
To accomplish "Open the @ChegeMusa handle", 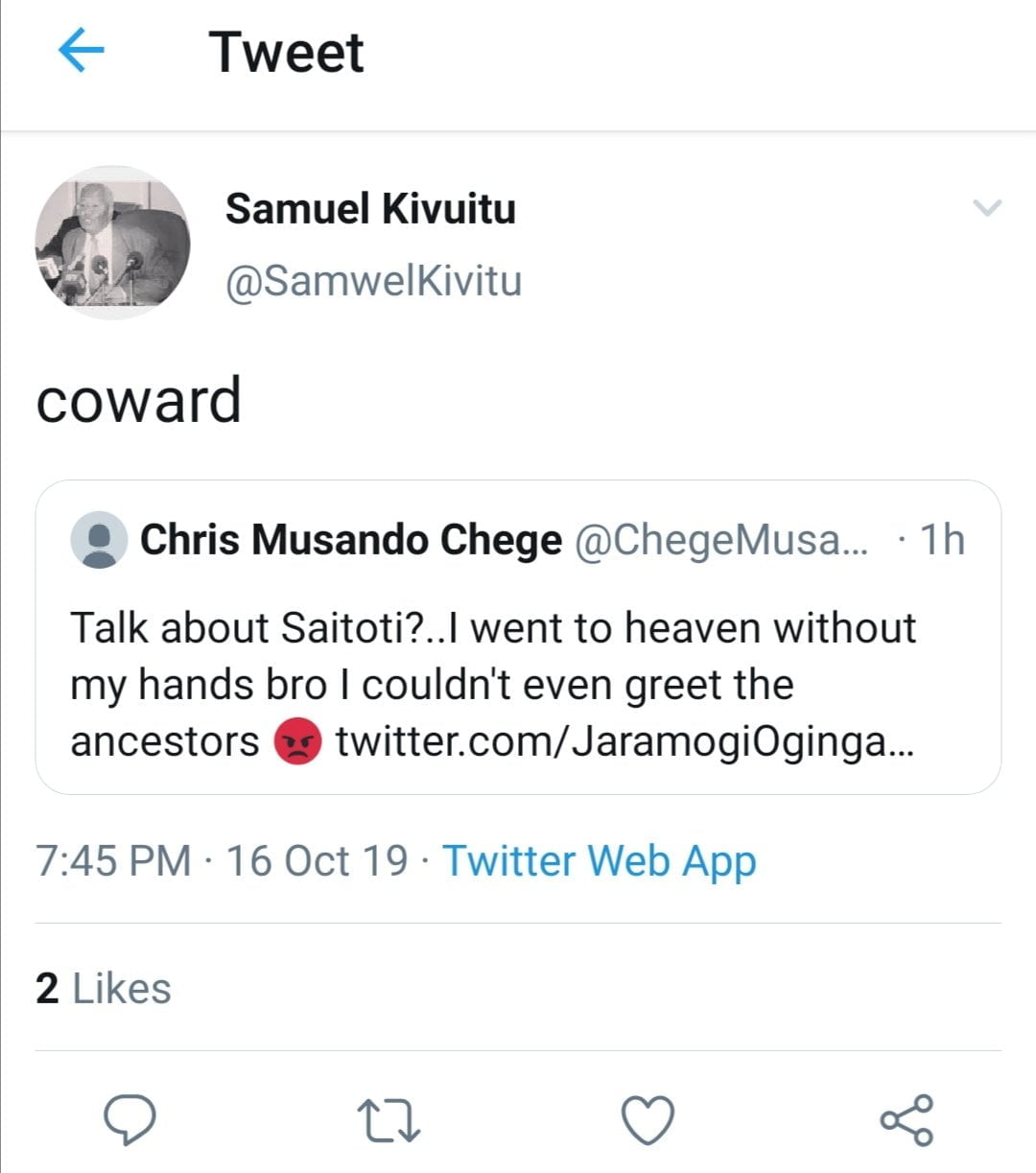I will (x=719, y=540).
